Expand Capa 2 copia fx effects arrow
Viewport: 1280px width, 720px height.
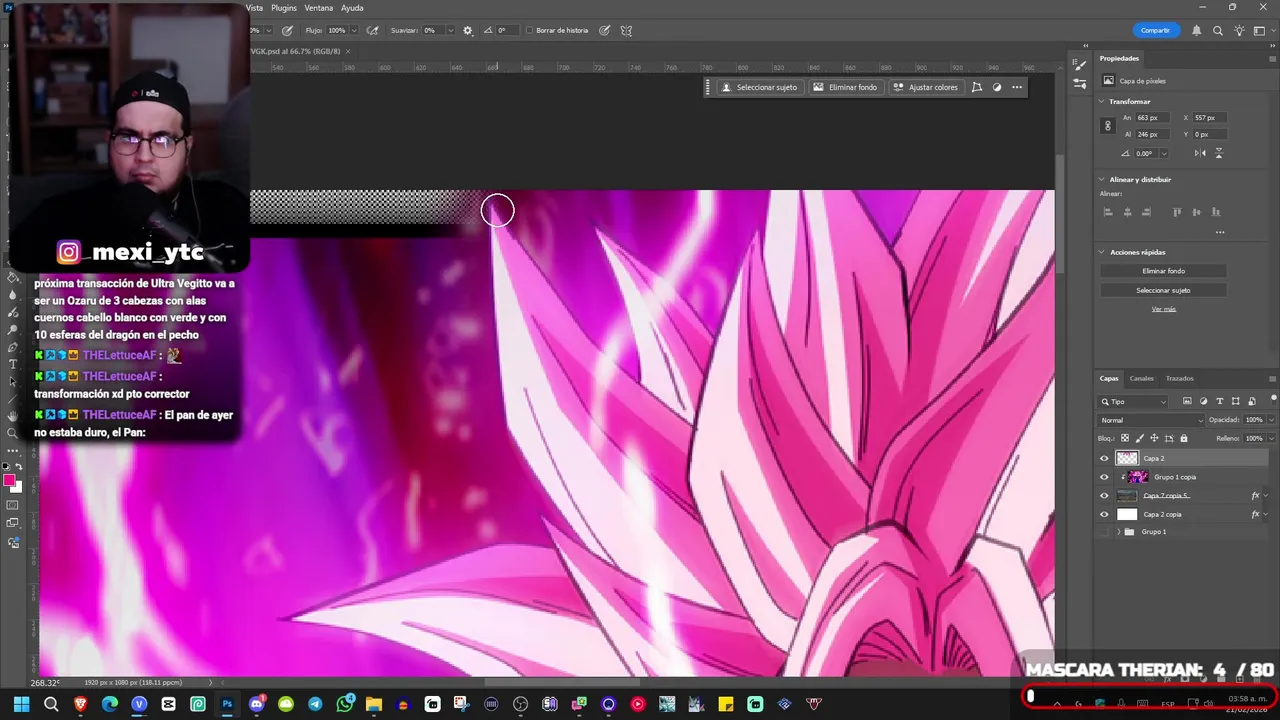1267,514
